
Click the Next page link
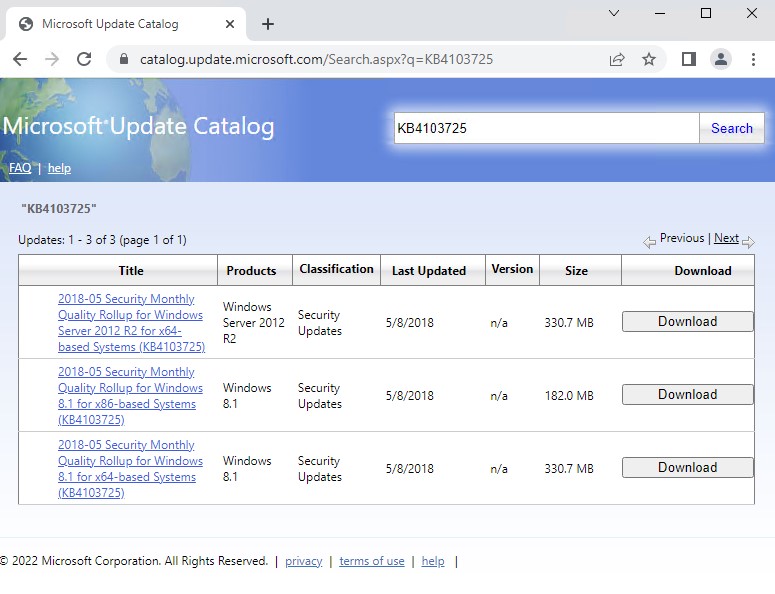click(726, 238)
